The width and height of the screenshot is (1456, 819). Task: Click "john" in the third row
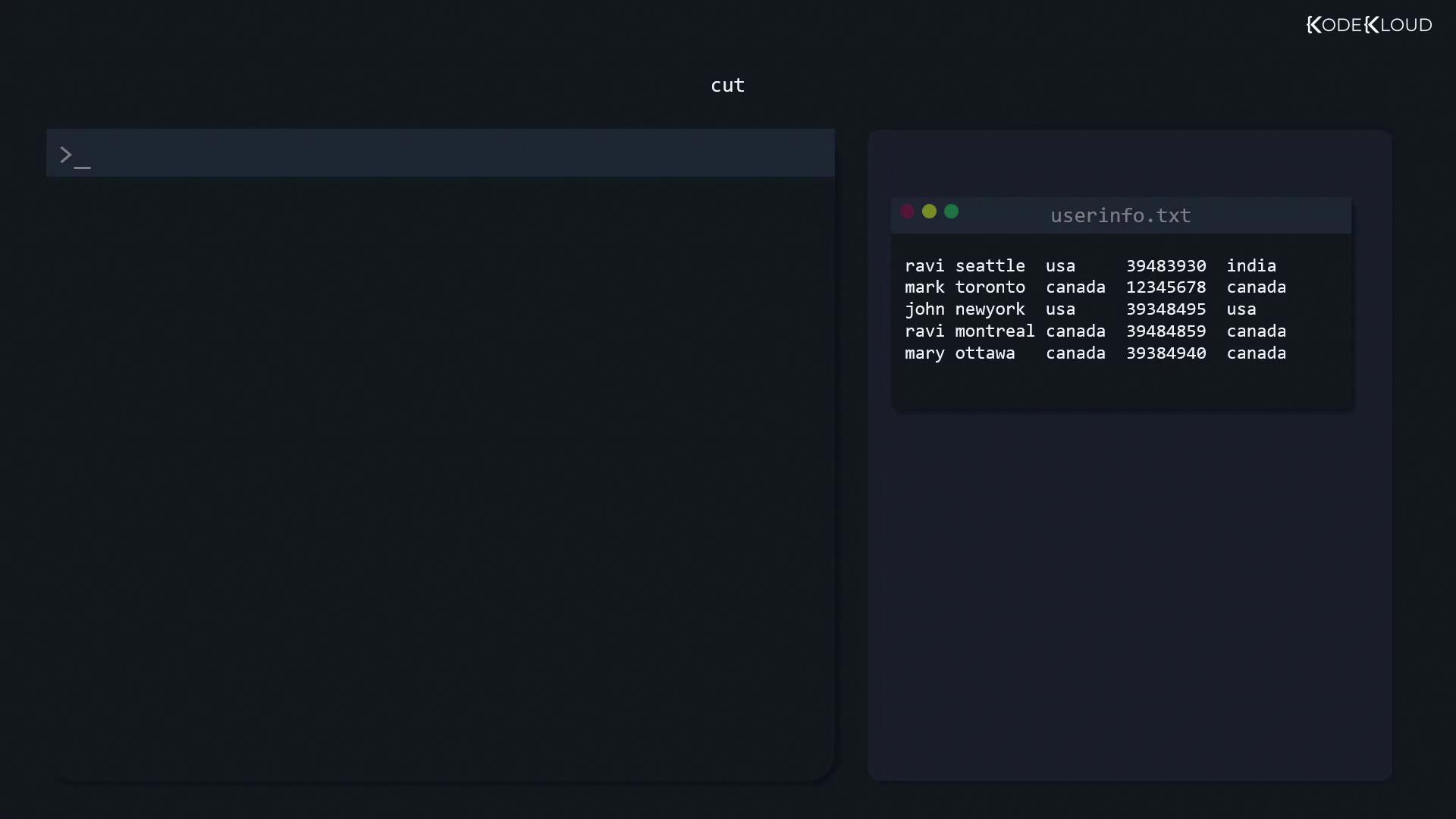click(x=924, y=309)
